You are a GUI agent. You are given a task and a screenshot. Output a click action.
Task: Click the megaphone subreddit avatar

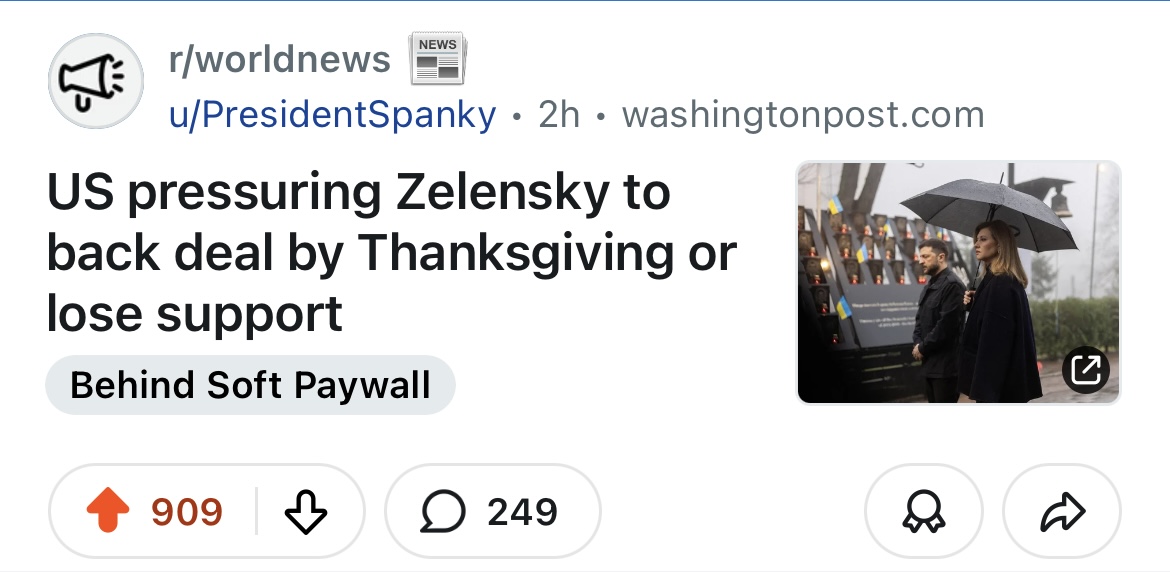pos(96,81)
